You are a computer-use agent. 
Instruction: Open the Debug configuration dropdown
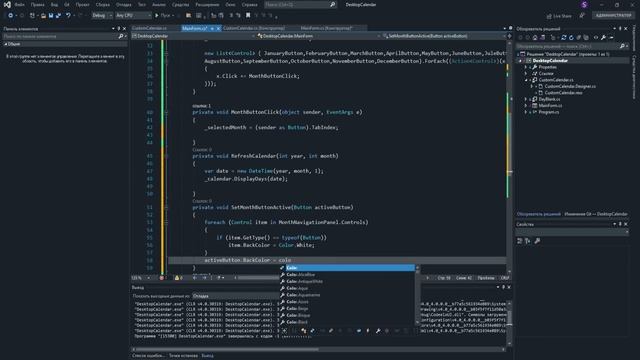pyautogui.click(x=102, y=16)
